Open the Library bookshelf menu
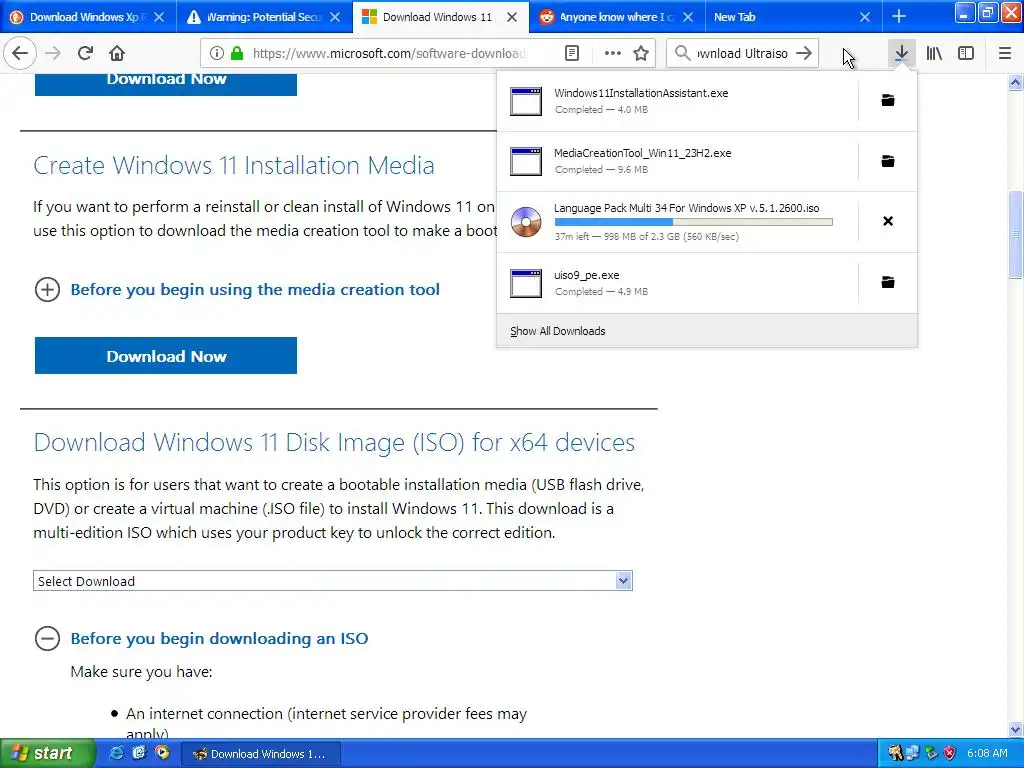 pyautogui.click(x=934, y=53)
